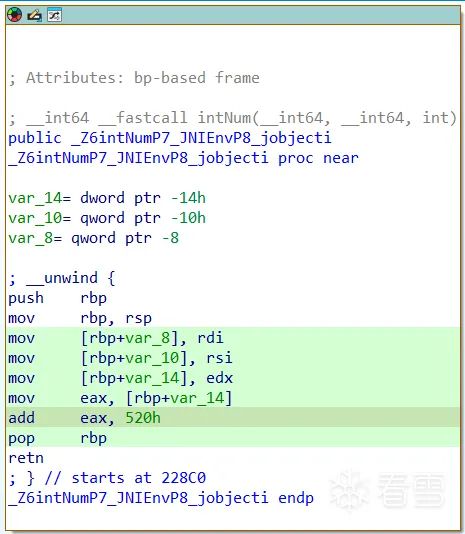
Task: Click the 'proc near' function header line
Action: point(183,158)
